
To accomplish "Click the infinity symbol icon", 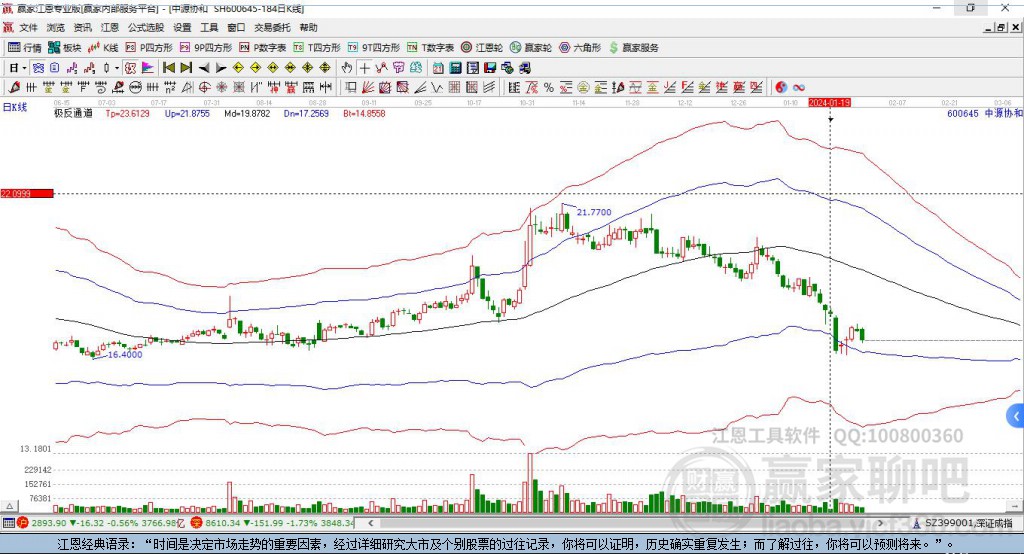I will (x=799, y=87).
